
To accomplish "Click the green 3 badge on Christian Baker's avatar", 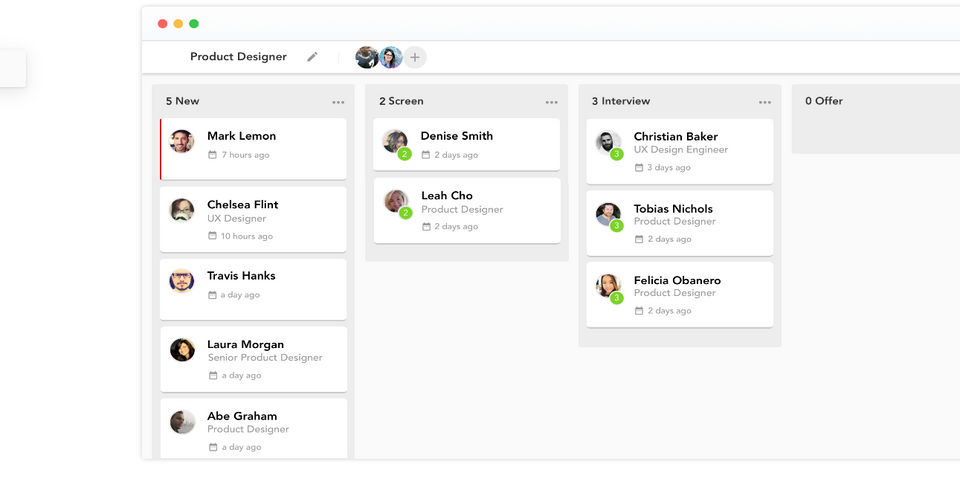I will click(617, 154).
